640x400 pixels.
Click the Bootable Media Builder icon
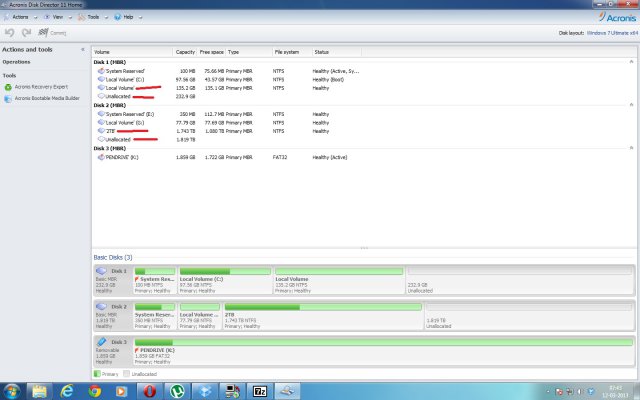click(x=8, y=99)
